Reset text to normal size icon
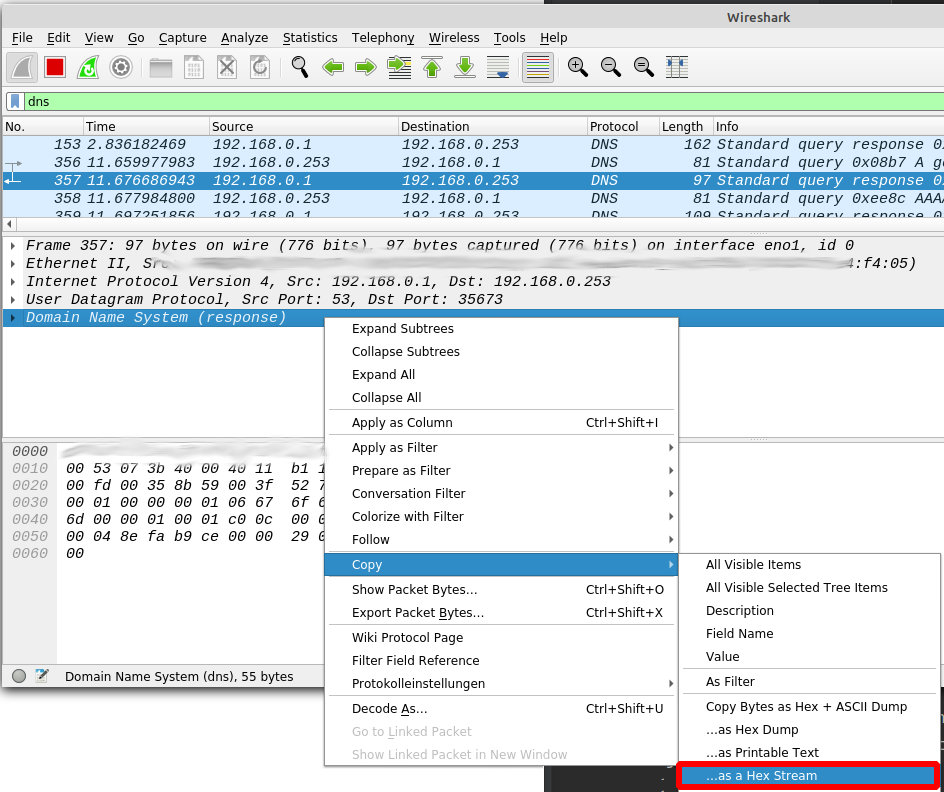Viewport: 944px width, 792px height. (644, 67)
